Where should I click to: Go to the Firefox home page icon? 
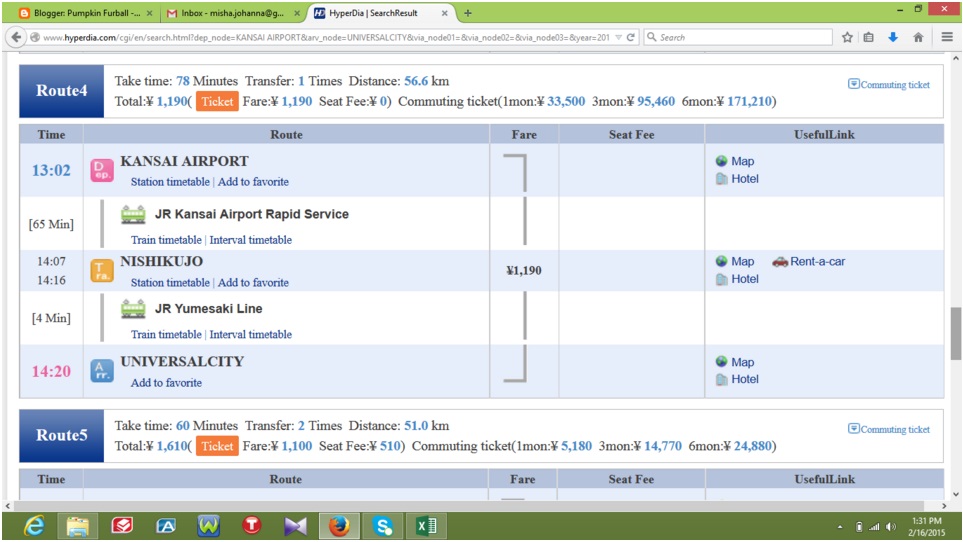tap(918, 37)
